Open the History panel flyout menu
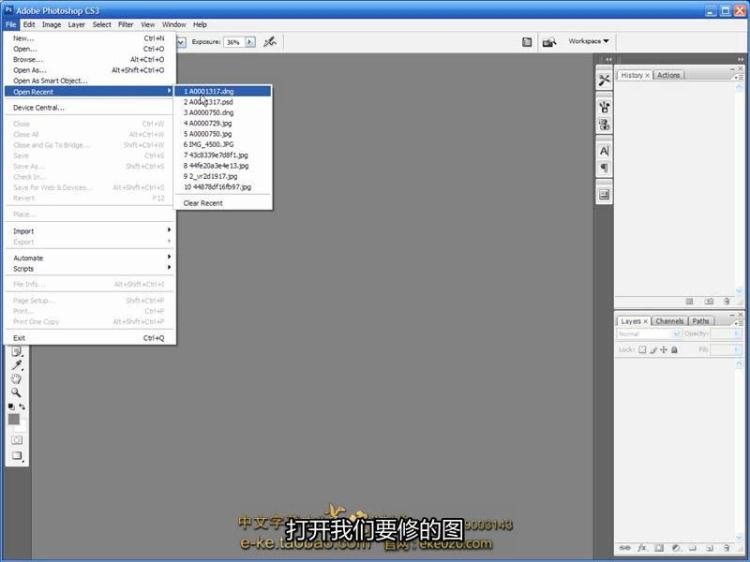 pos(739,77)
